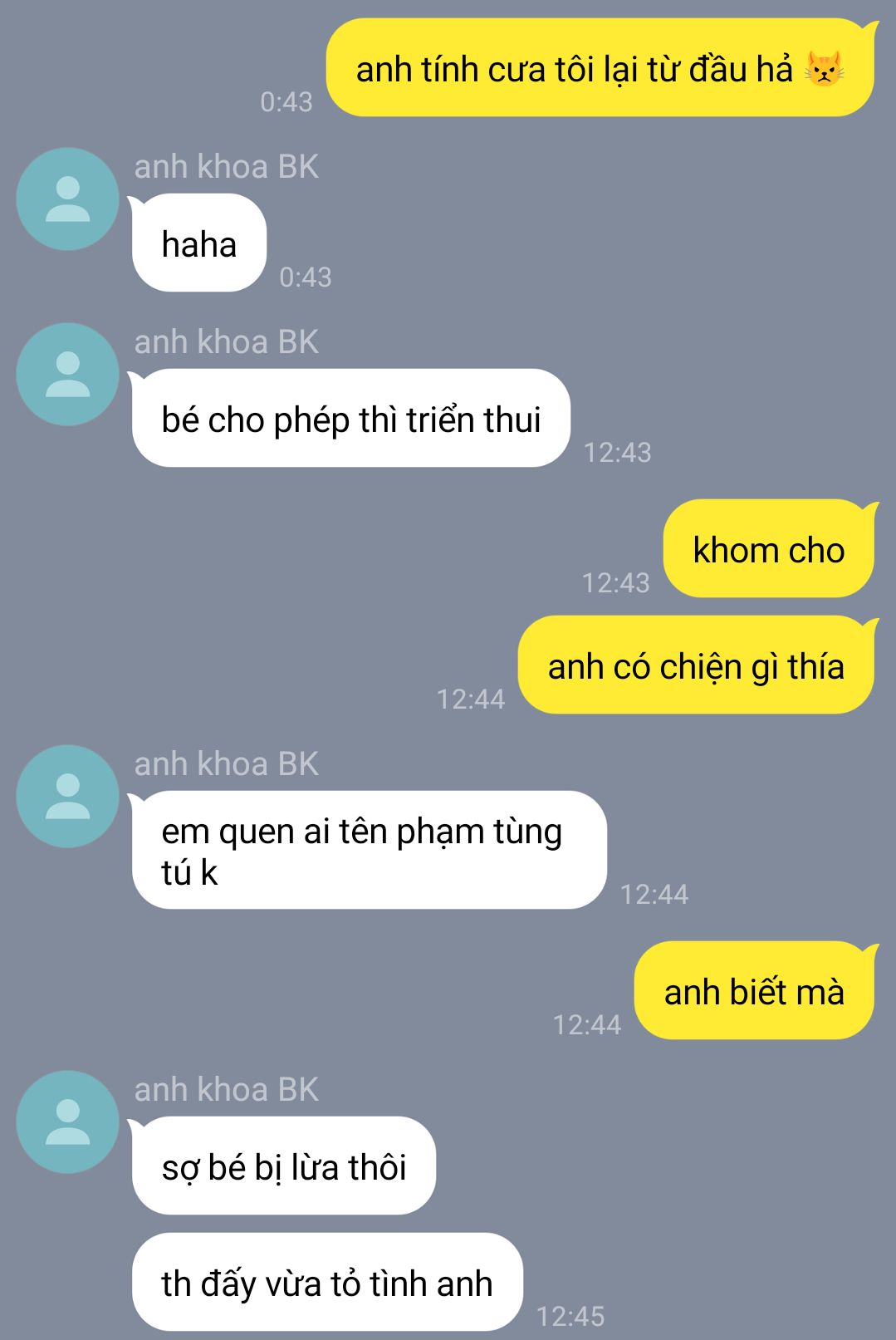The width and height of the screenshot is (896, 1340).
Task: Tap the angry cat emoji in the top message
Action: coord(824,69)
